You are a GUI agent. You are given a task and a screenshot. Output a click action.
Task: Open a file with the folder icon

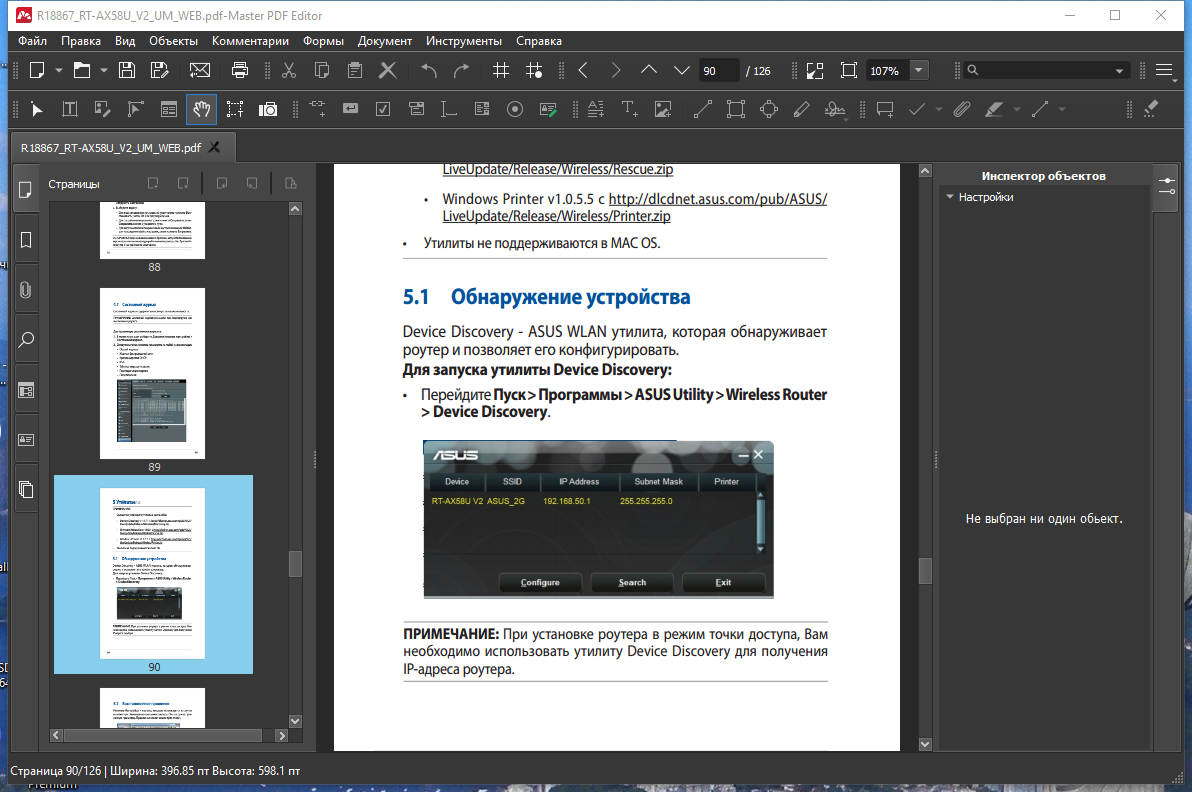click(81, 71)
